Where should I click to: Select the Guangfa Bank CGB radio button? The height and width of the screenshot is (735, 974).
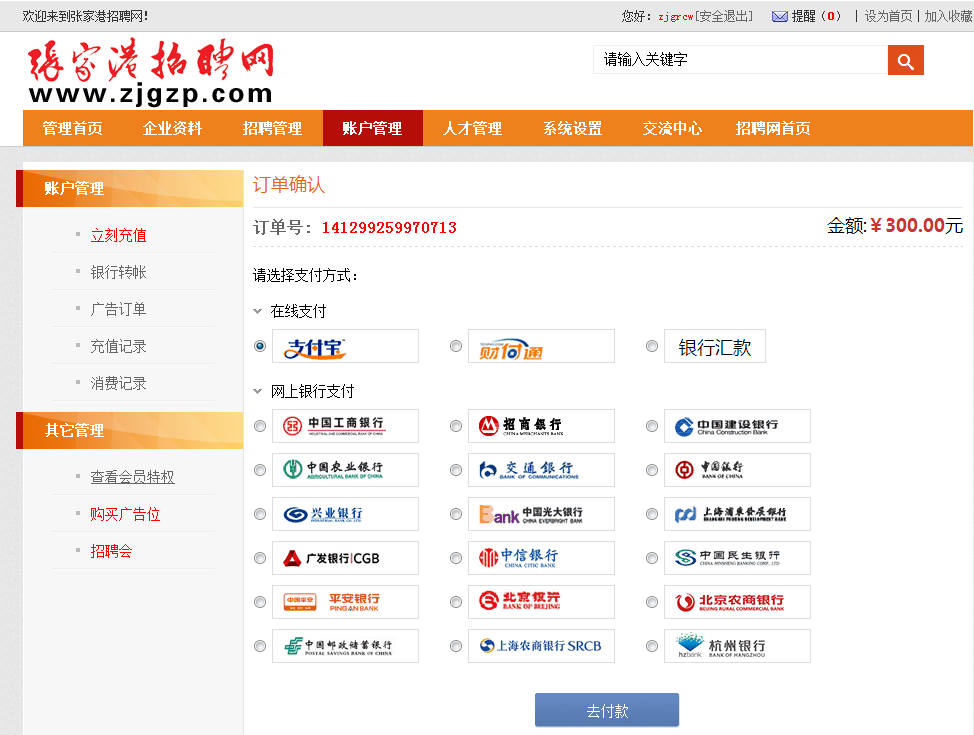tap(260, 558)
